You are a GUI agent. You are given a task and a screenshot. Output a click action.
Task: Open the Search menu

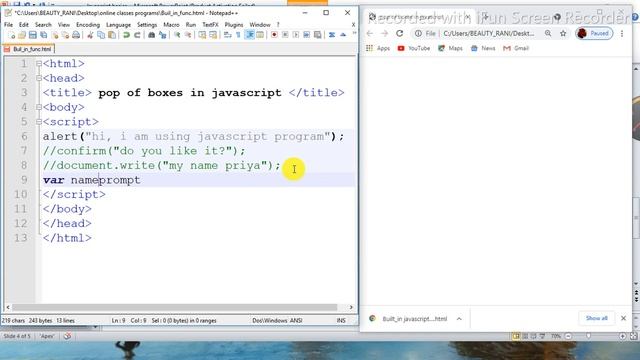tap(43, 25)
